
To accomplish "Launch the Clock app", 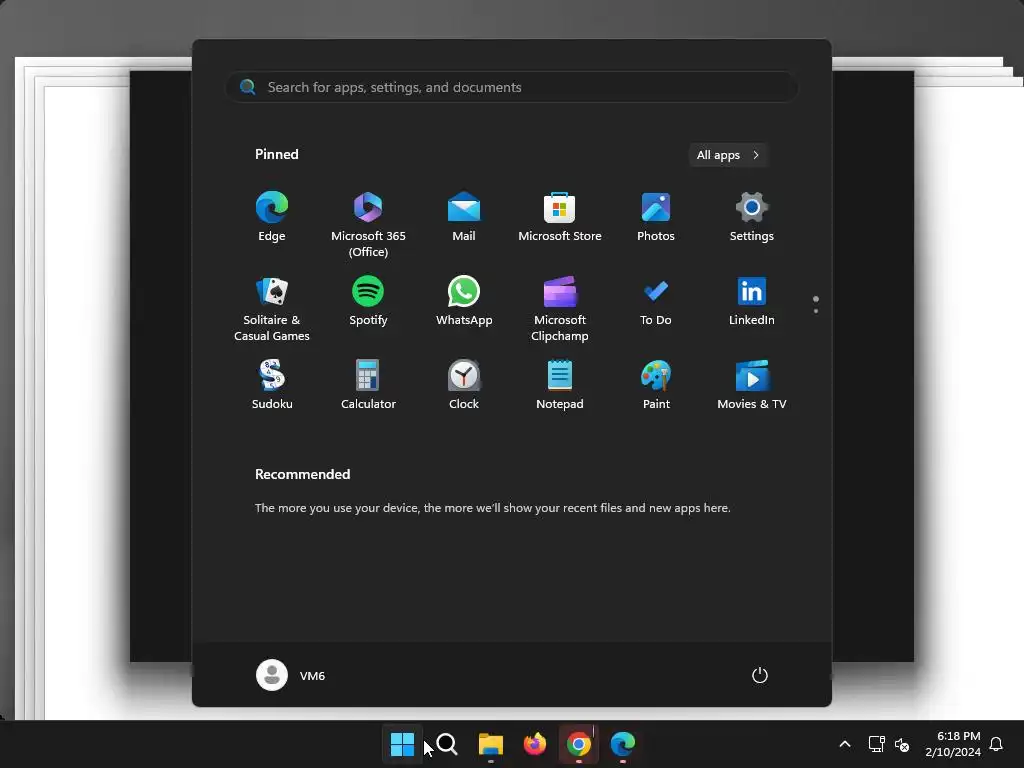I will click(464, 385).
